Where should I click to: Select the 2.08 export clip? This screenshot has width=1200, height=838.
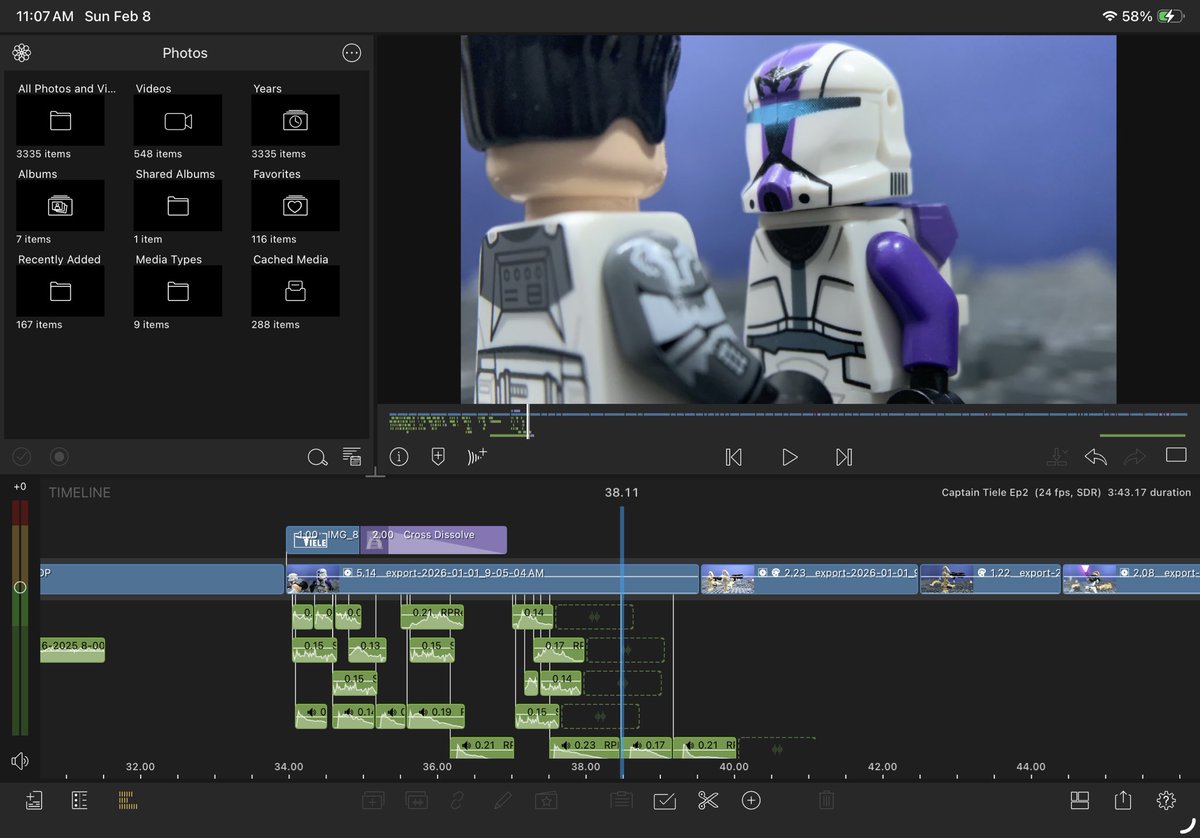[1131, 579]
